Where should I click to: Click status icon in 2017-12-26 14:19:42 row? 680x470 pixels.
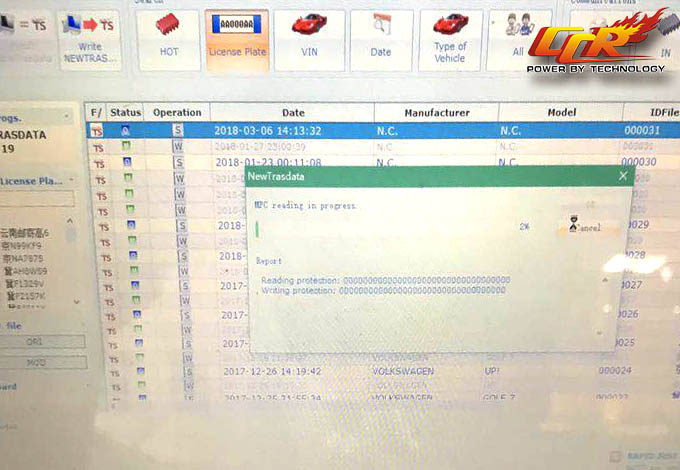point(141,371)
